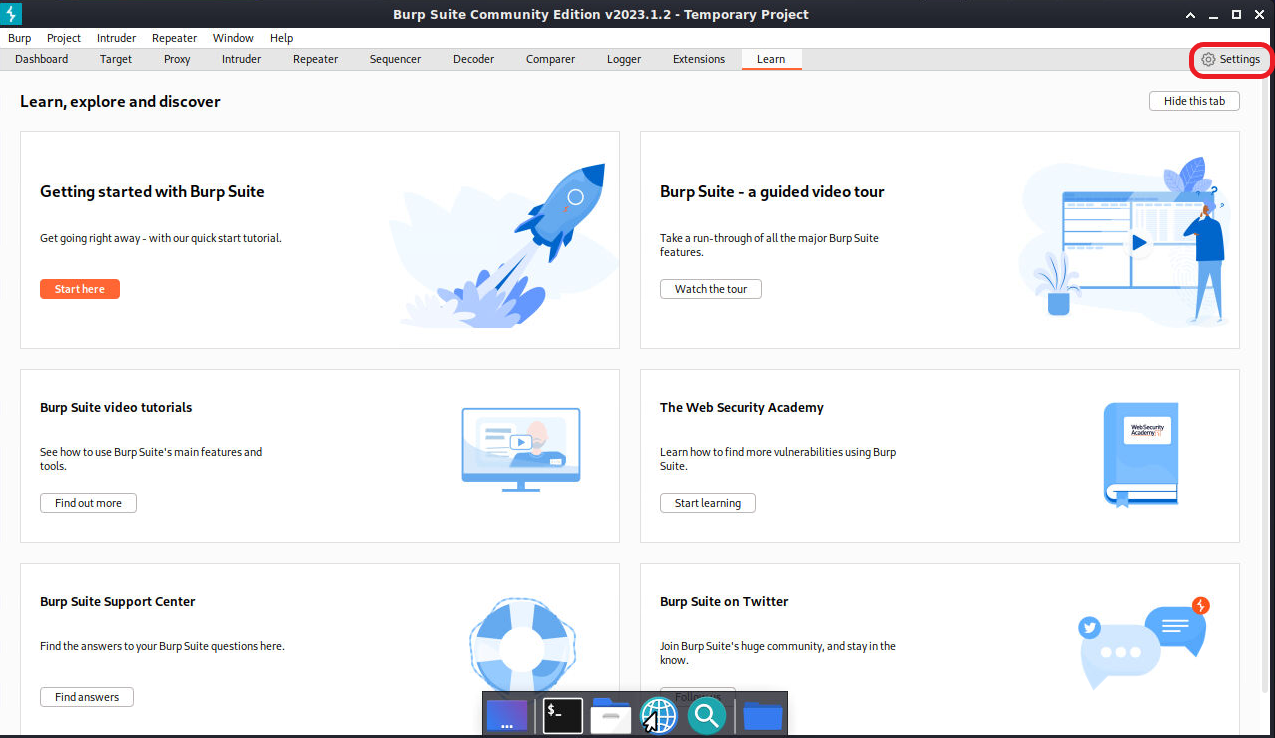
Task: Click 'The Web Security Academy' heading
Action: coord(742,407)
